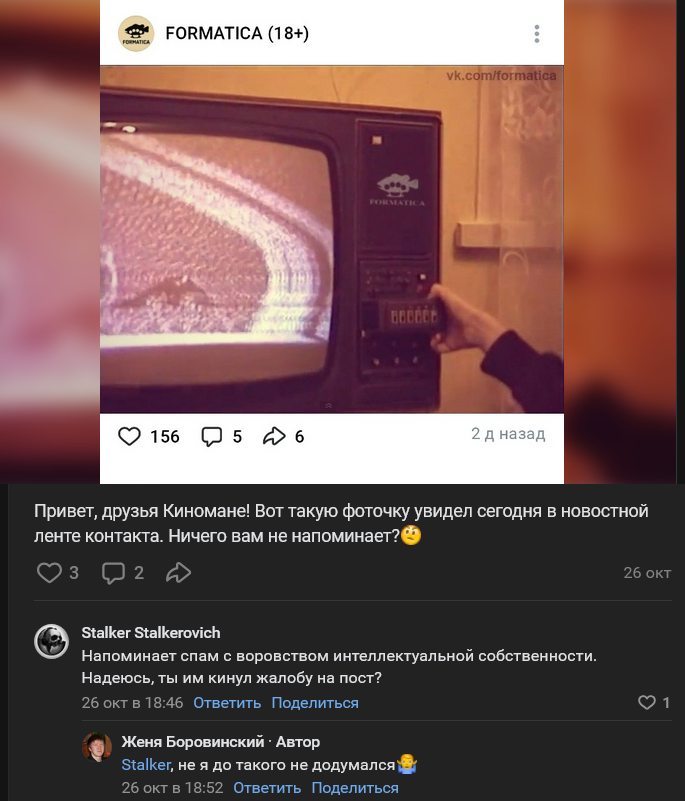Image resolution: width=685 pixels, height=801 pixels.
Task: Open the Женя Боровинский profile name
Action: 193,741
